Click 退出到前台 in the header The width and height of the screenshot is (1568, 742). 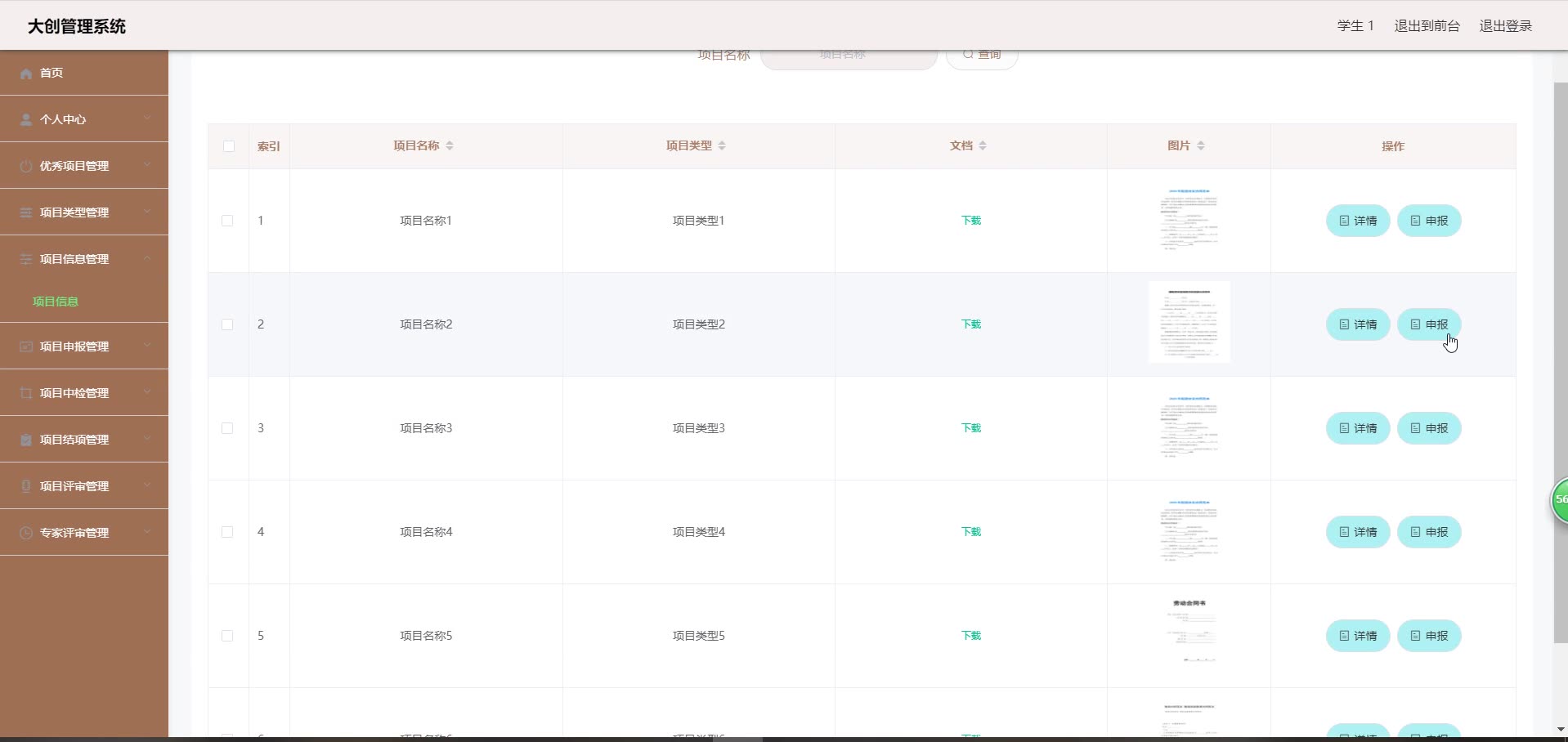coord(1427,26)
